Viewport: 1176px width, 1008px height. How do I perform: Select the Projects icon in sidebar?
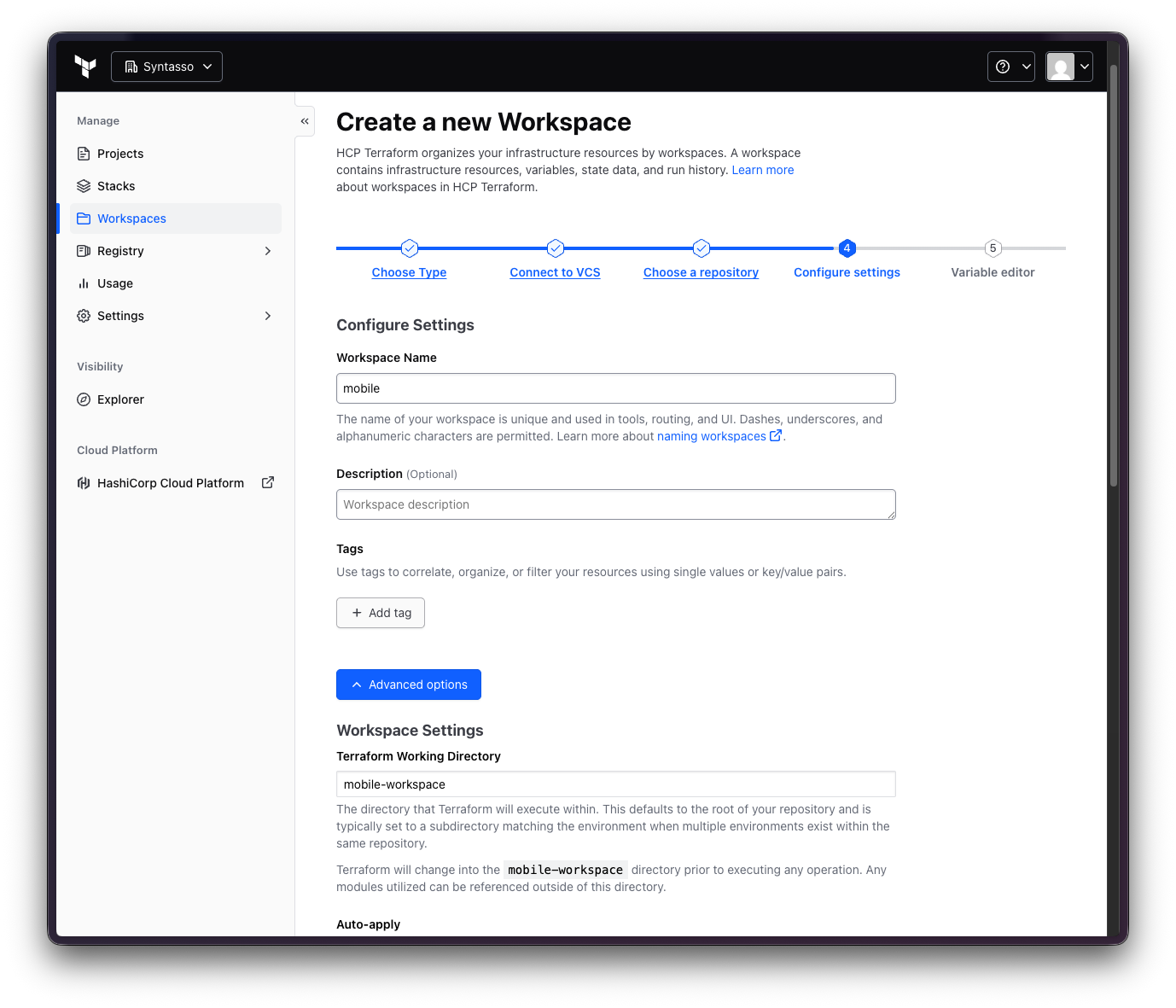(83, 153)
